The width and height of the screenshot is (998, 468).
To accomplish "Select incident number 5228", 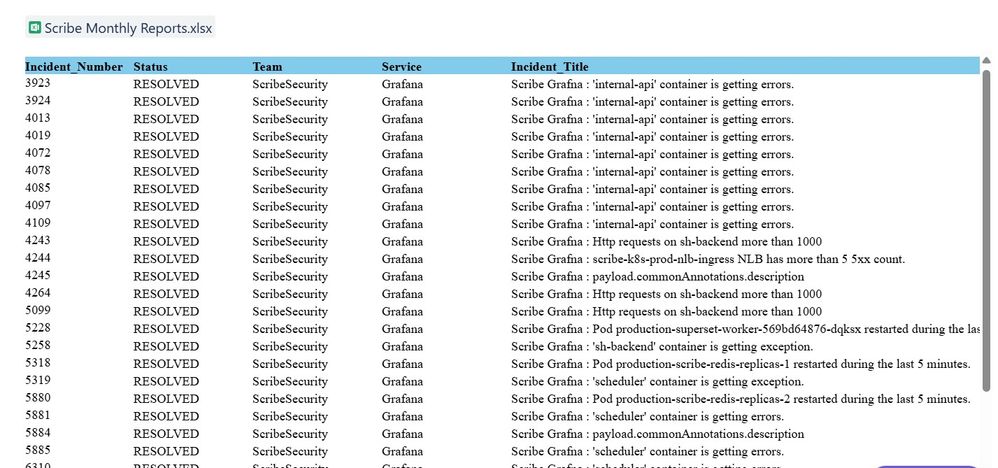I will 38,328.
